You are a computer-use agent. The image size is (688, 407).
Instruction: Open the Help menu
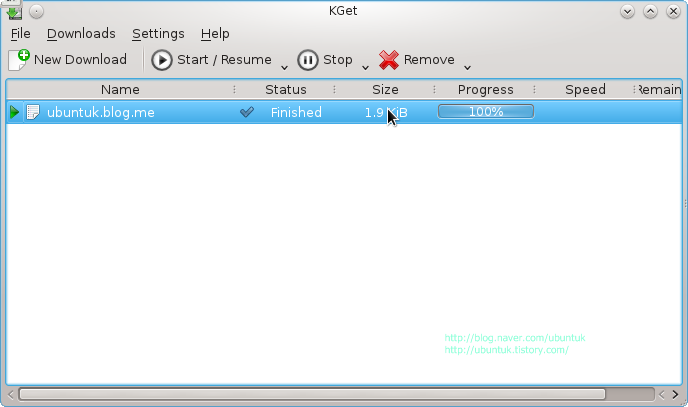[215, 34]
